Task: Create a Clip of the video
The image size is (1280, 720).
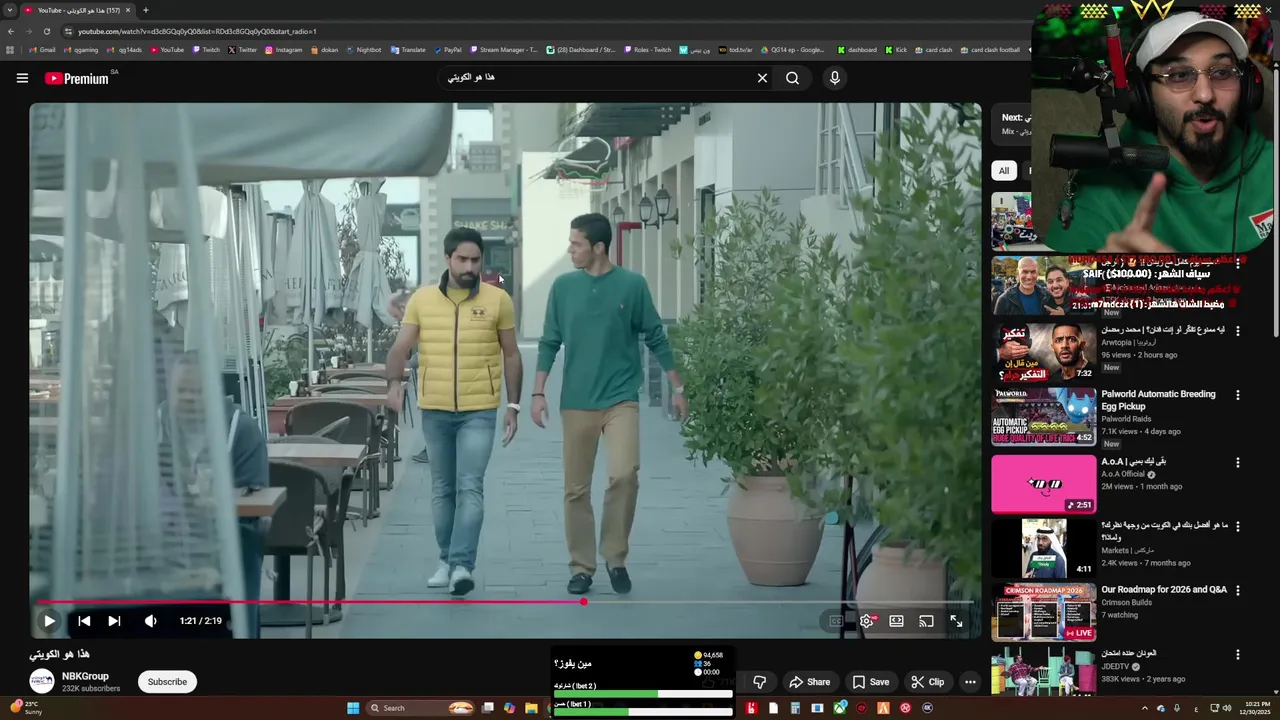Action: tap(927, 682)
